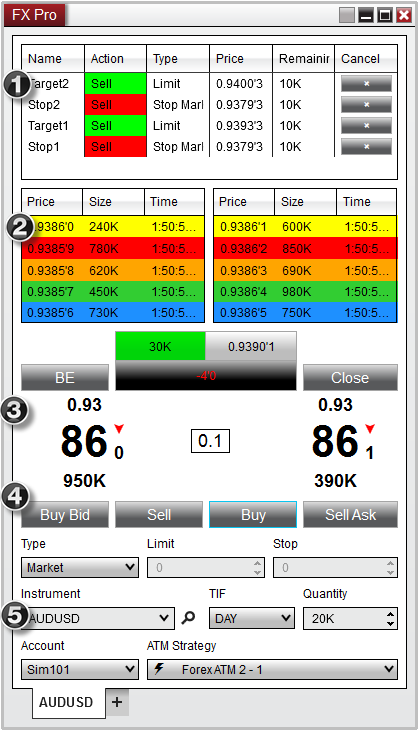The width and height of the screenshot is (419, 731).
Task: Click the Quantity stepper arrows
Action: point(391,619)
